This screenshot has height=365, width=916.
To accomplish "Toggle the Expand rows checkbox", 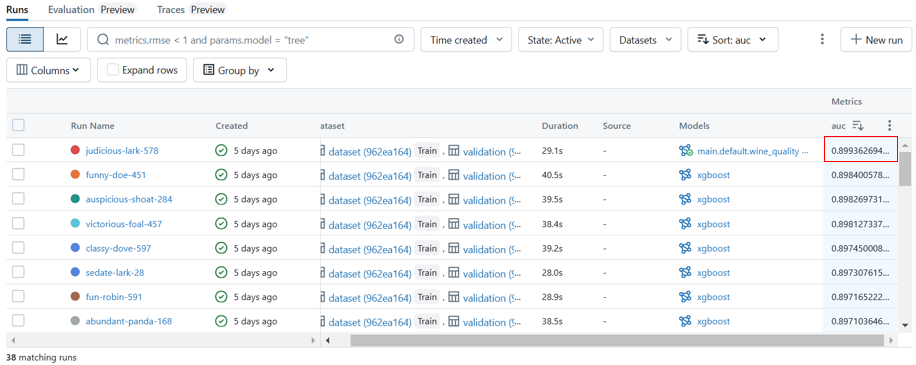I will click(113, 70).
